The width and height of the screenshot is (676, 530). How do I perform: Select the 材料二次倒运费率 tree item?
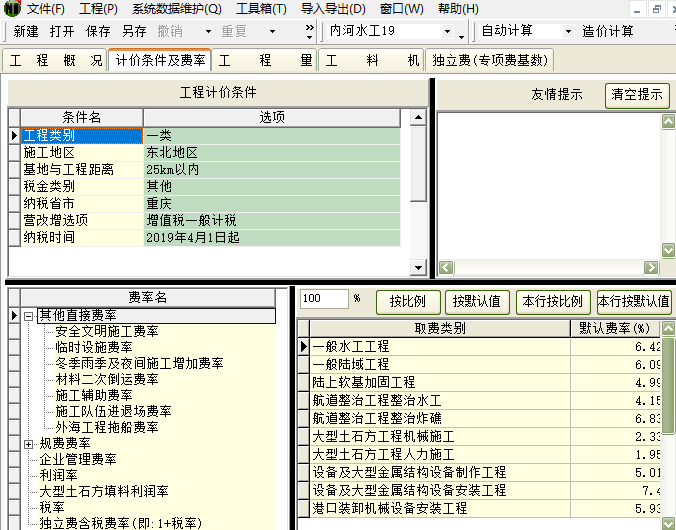click(107, 379)
